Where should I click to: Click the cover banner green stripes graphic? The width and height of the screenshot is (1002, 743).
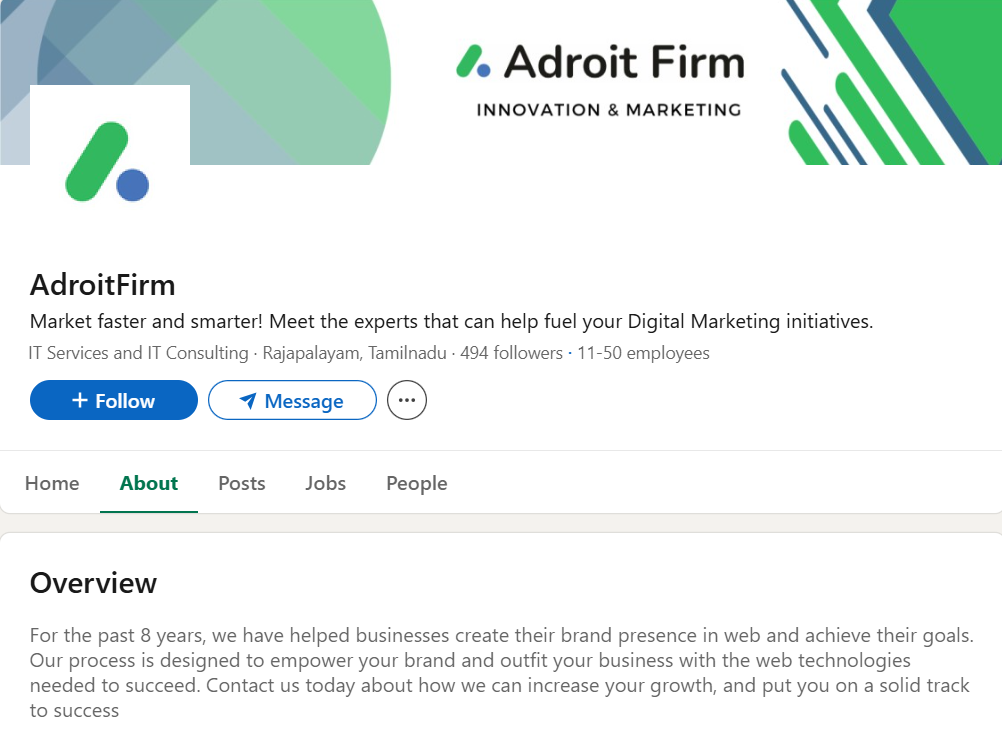point(891,82)
